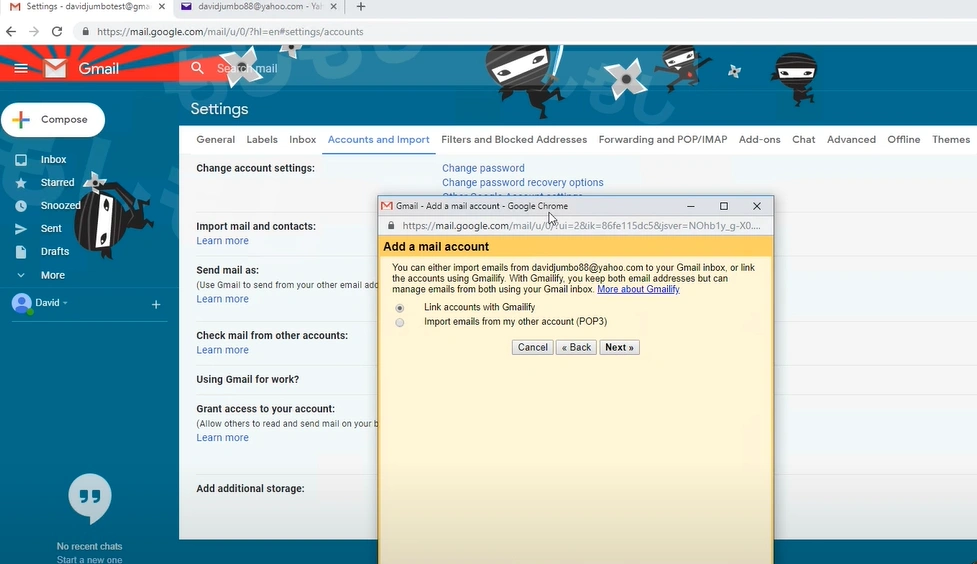Minimize the Add a mail account popup
This screenshot has height=564, width=977.
point(690,206)
